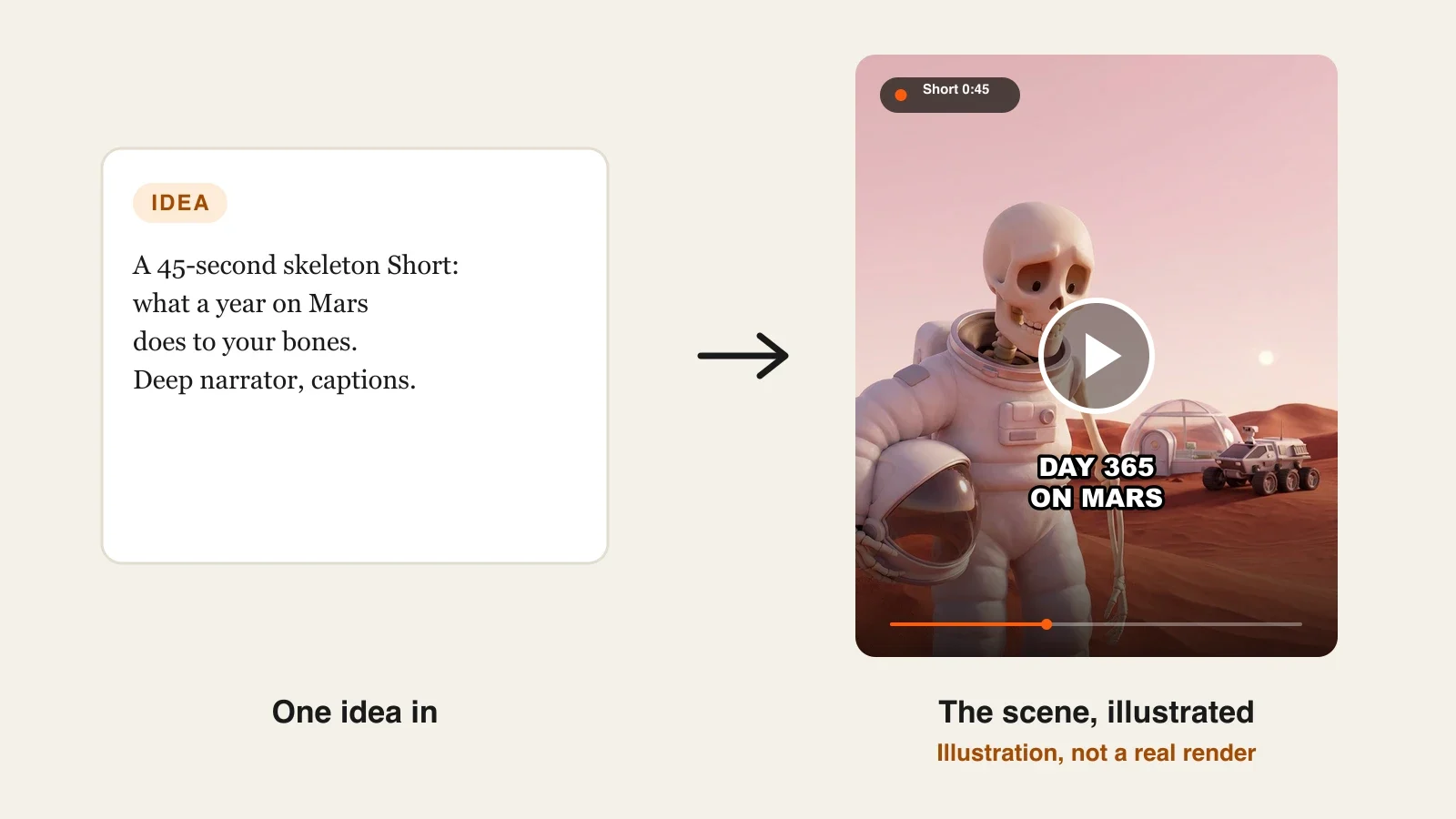Click the idea text 'A 45-second skeleton Short:'

click(x=296, y=265)
